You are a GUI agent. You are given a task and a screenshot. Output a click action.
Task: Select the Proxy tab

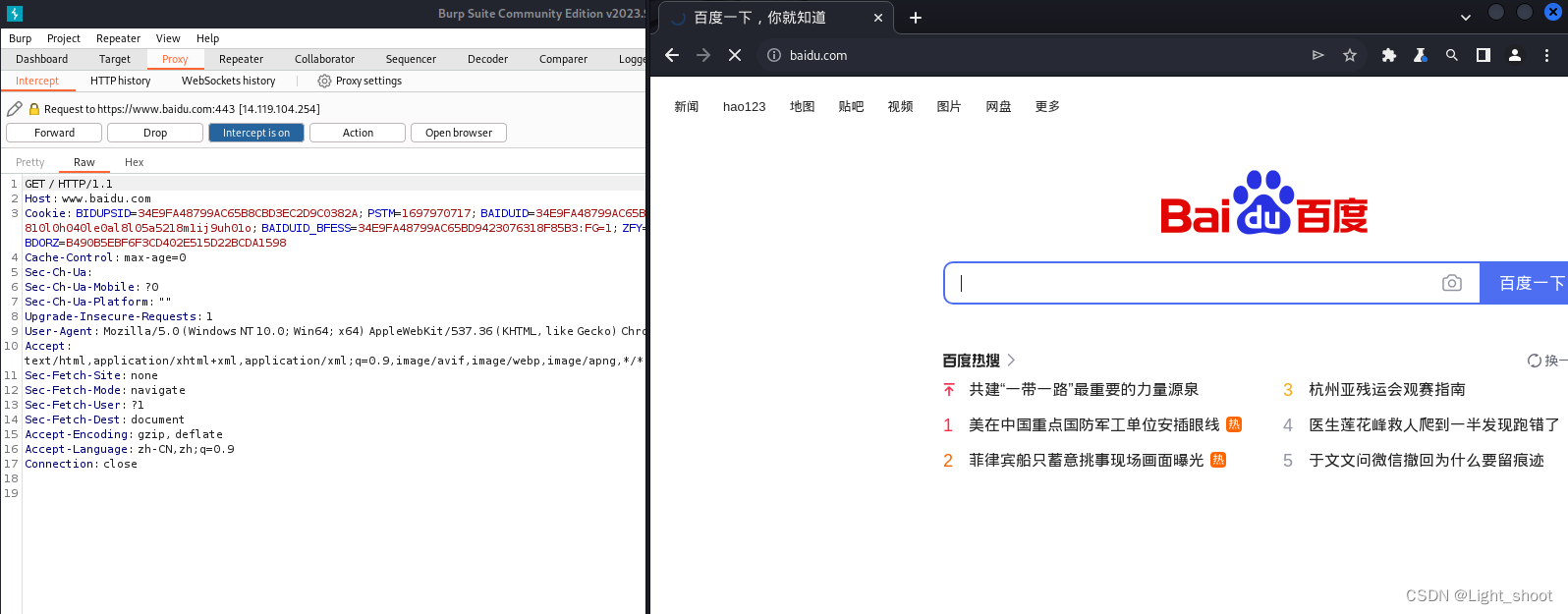click(175, 59)
